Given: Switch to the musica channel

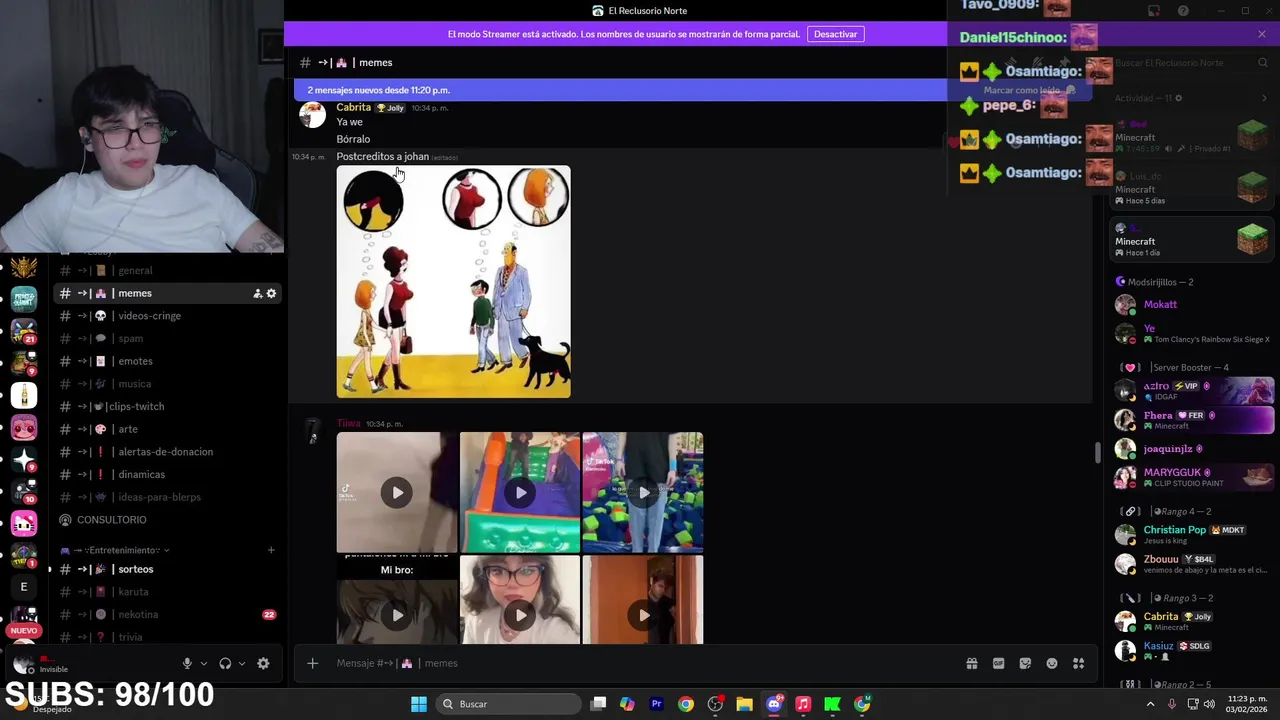Looking at the screenshot, I should pyautogui.click(x=167, y=384).
